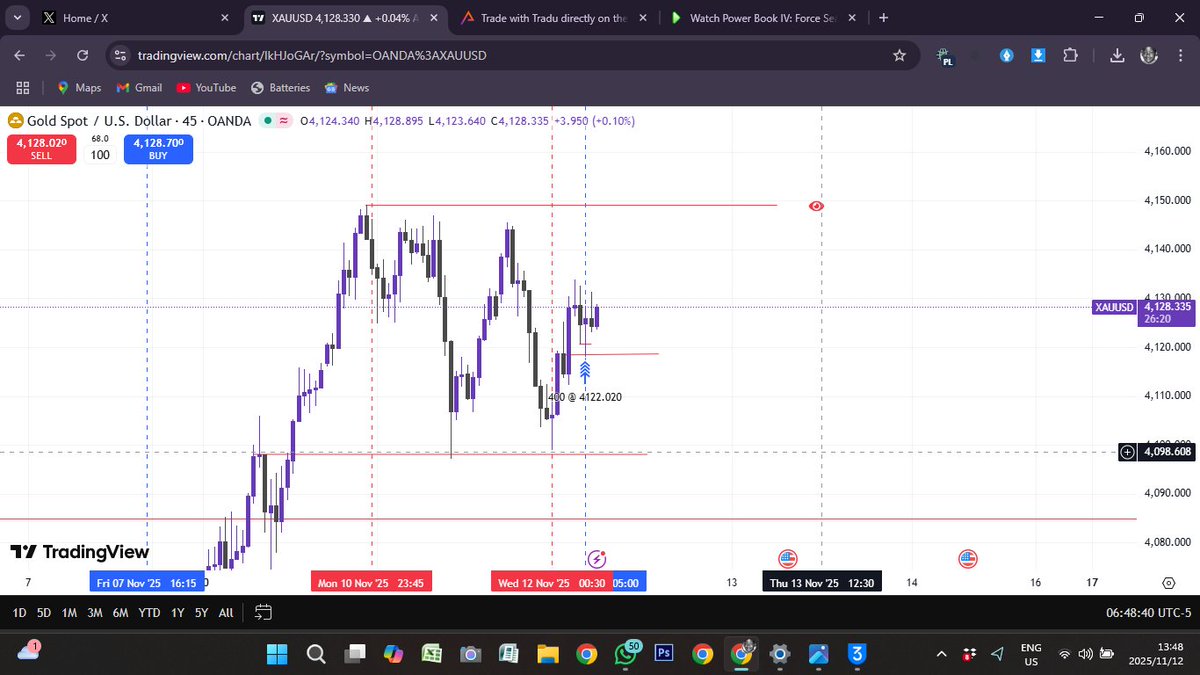This screenshot has height=675, width=1200.
Task: Click the lightning economic events icon near Wed 12 Nov
Action: (x=596, y=559)
